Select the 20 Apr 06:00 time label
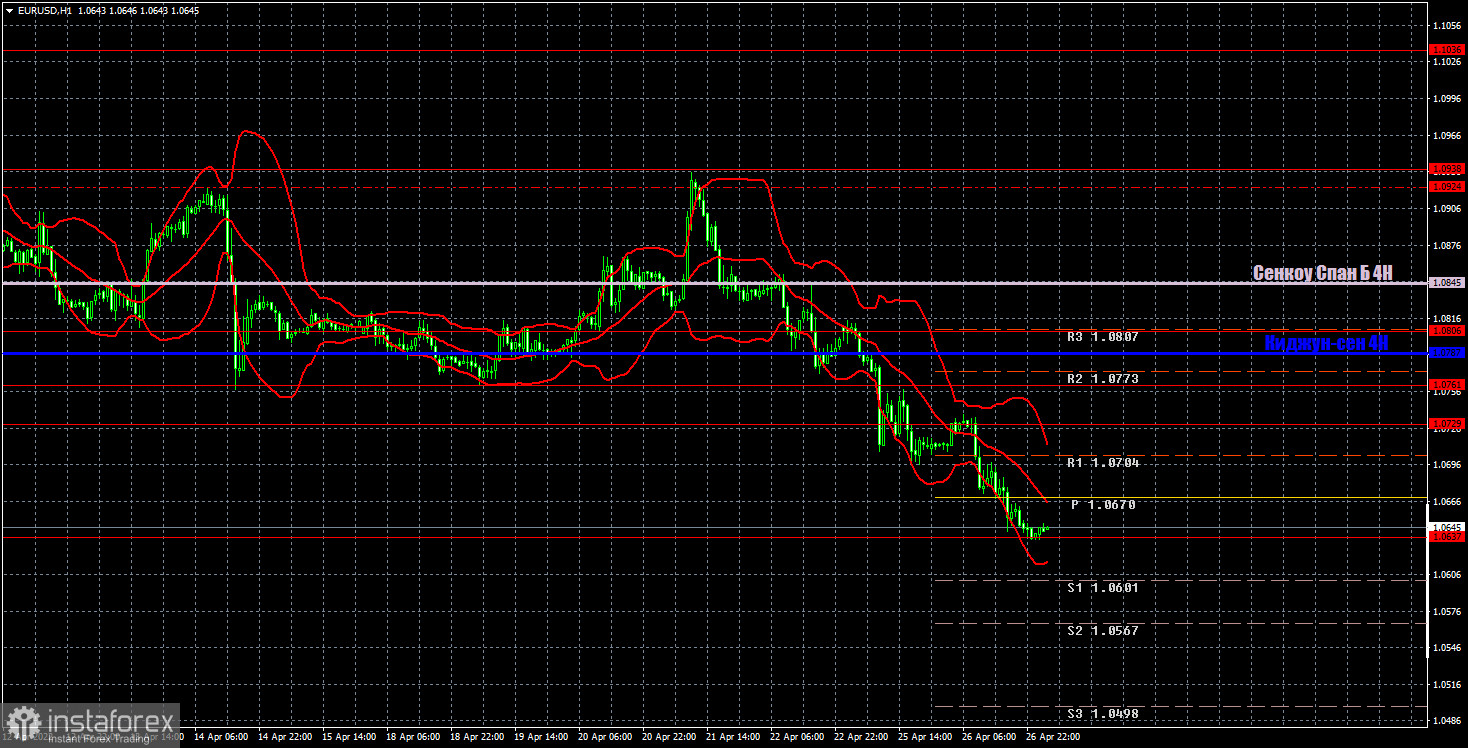Screen dimensions: 1468x748 click(x=607, y=736)
